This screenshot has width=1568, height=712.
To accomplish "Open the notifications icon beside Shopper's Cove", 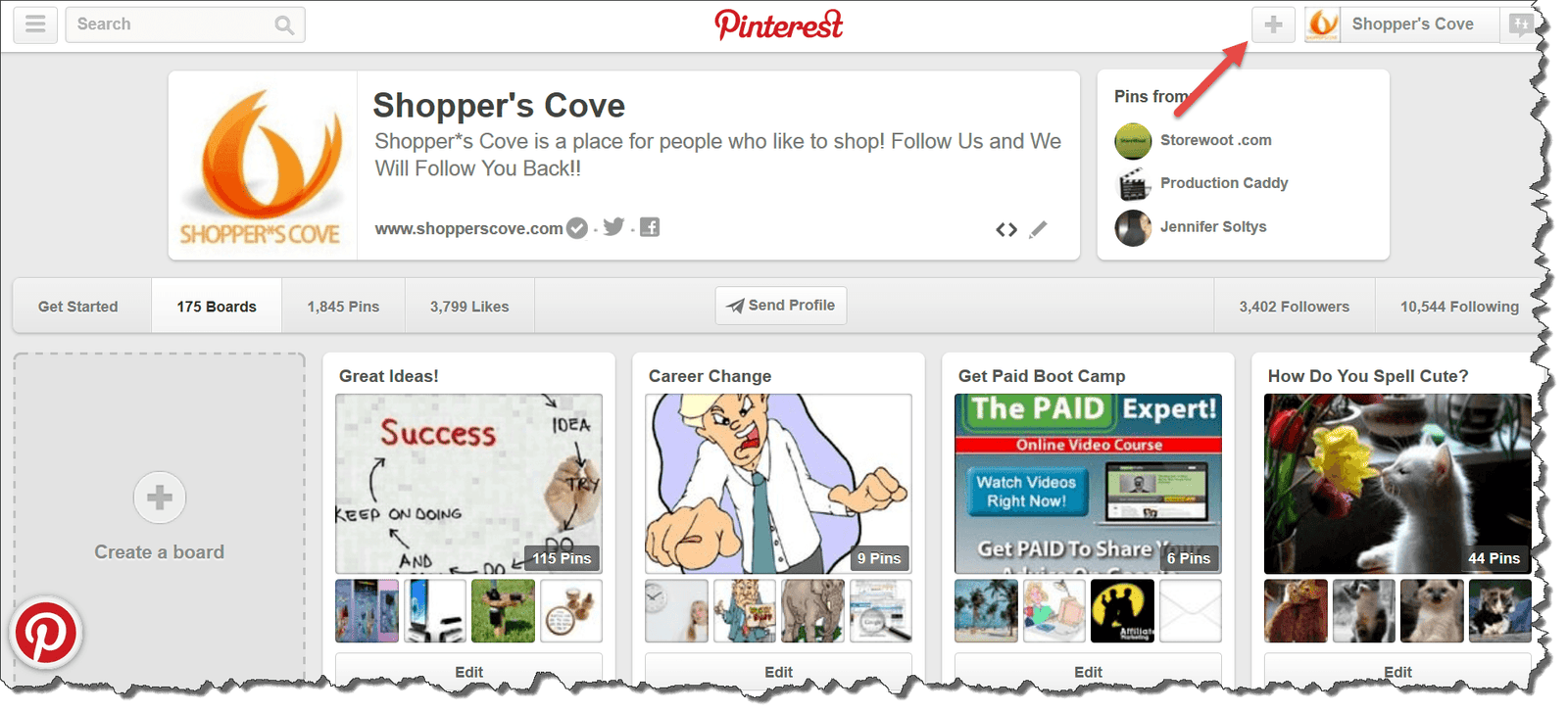I will tap(1520, 24).
